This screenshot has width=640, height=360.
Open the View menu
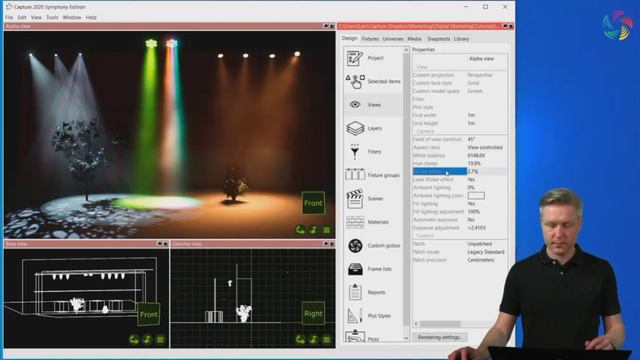click(36, 18)
